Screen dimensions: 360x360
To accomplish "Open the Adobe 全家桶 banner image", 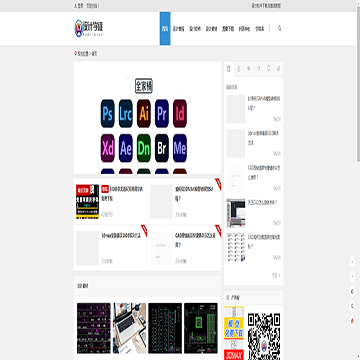I will point(147,117).
